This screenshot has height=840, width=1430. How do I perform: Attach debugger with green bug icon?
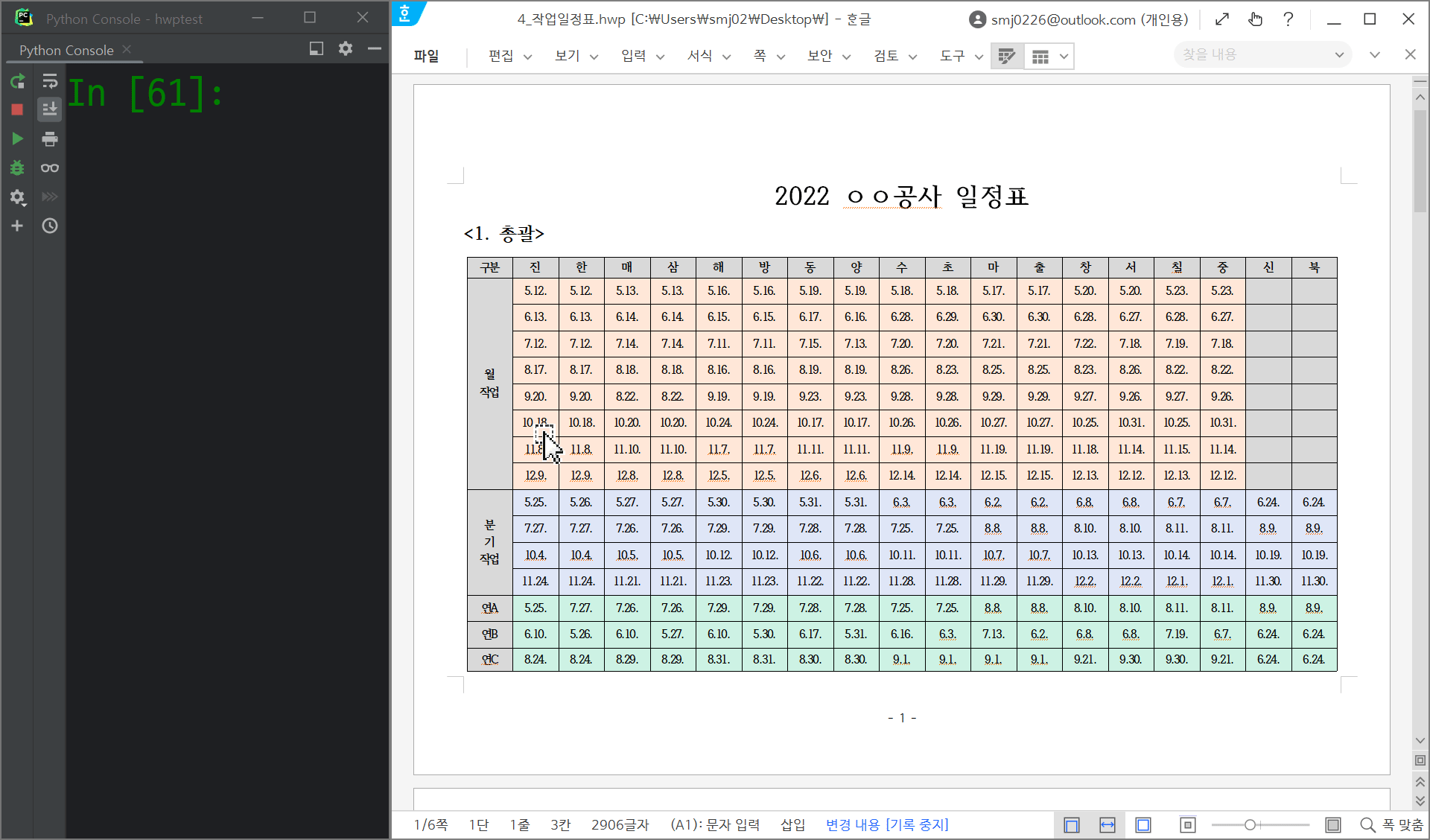coord(17,168)
